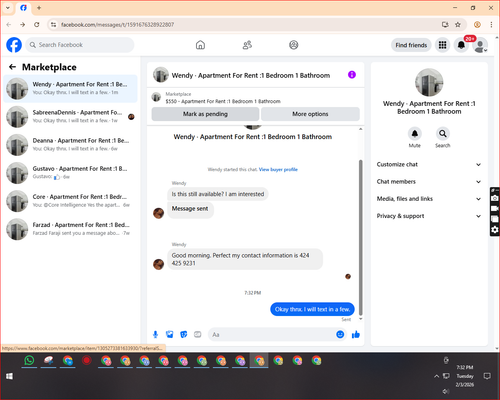Open the red record app in taskbar
The image size is (500, 400).
click(x=87, y=360)
